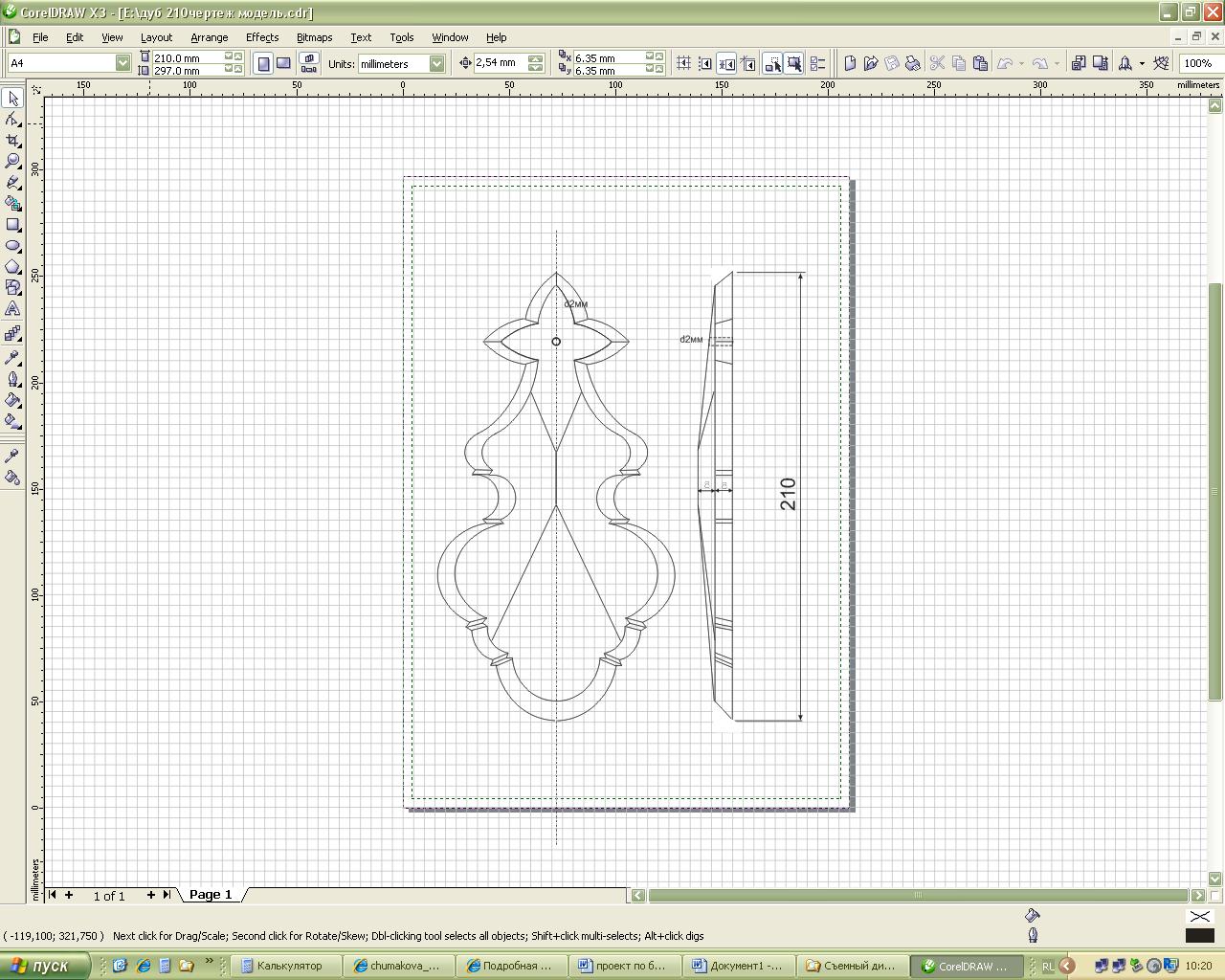Image resolution: width=1225 pixels, height=980 pixels.
Task: Open the A4 paper size dropdown
Action: click(x=122, y=63)
